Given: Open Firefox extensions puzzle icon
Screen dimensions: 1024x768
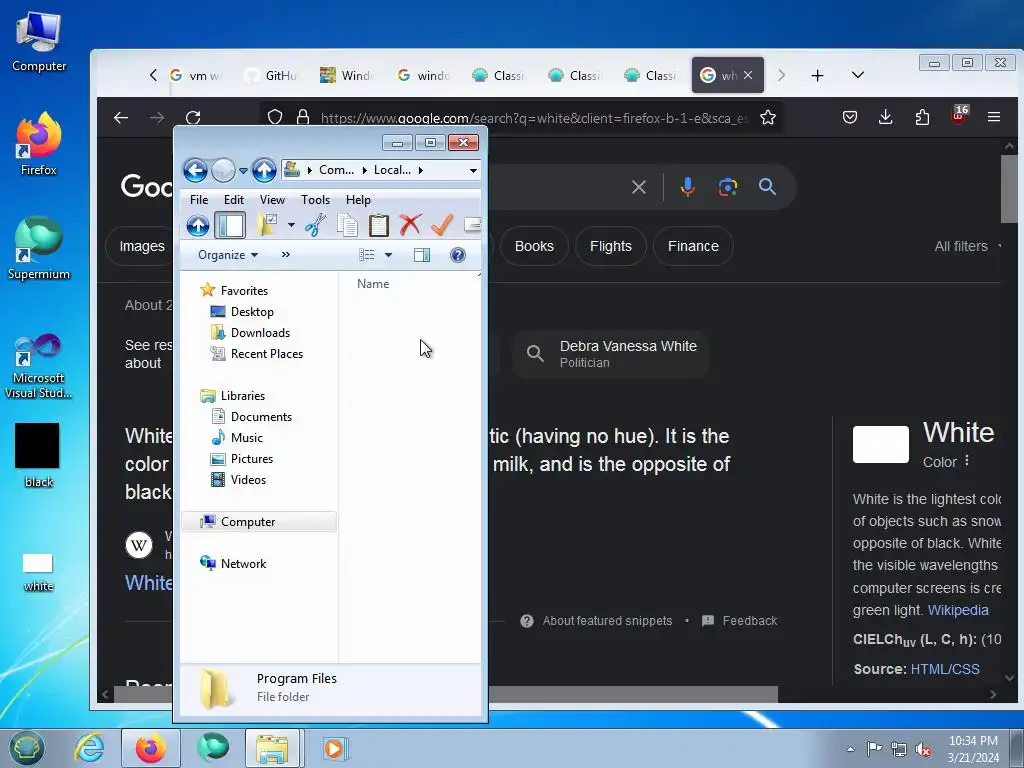Looking at the screenshot, I should 922,118.
